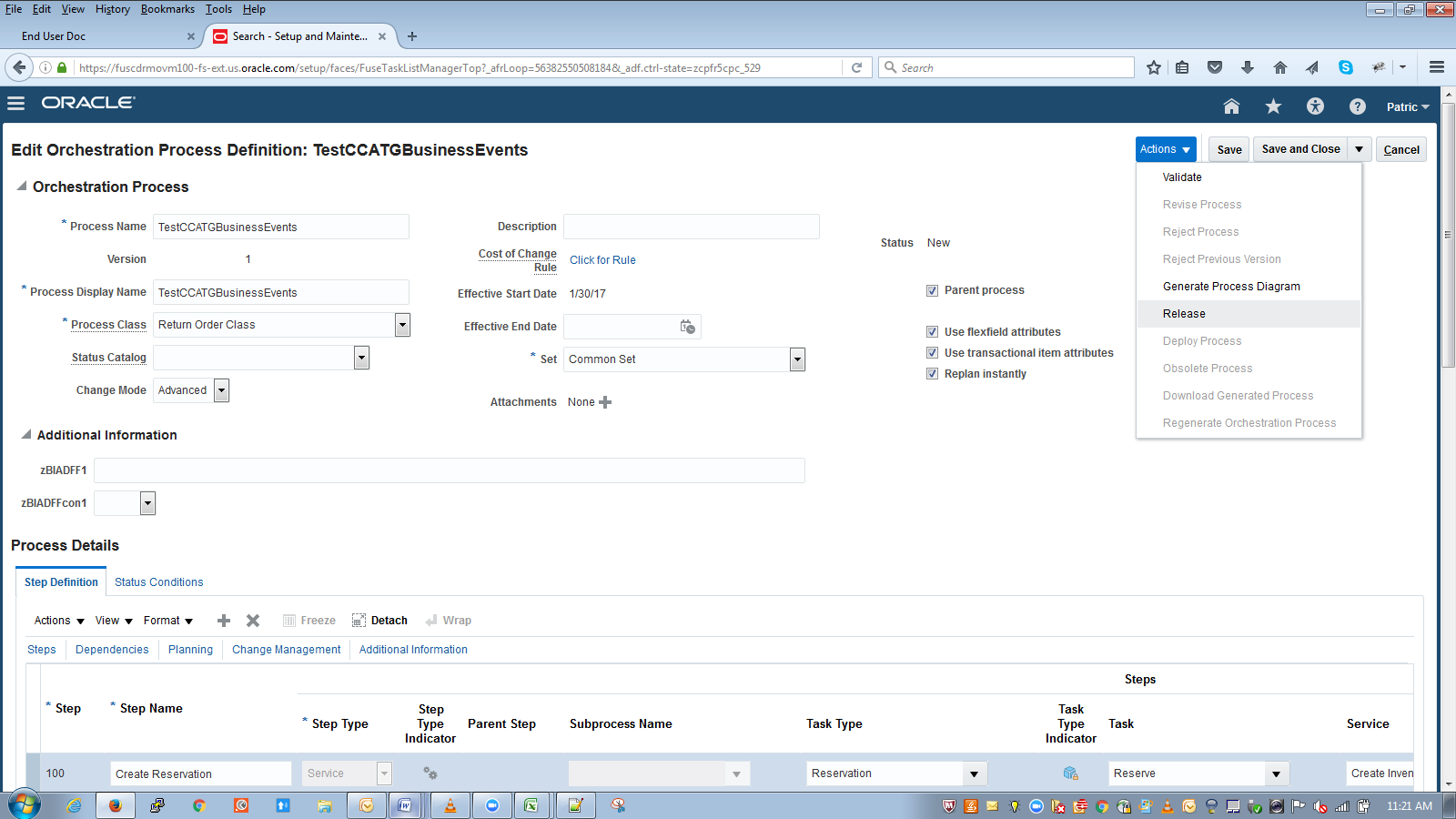
Task: Save page to Pocket icon
Action: tap(1215, 67)
